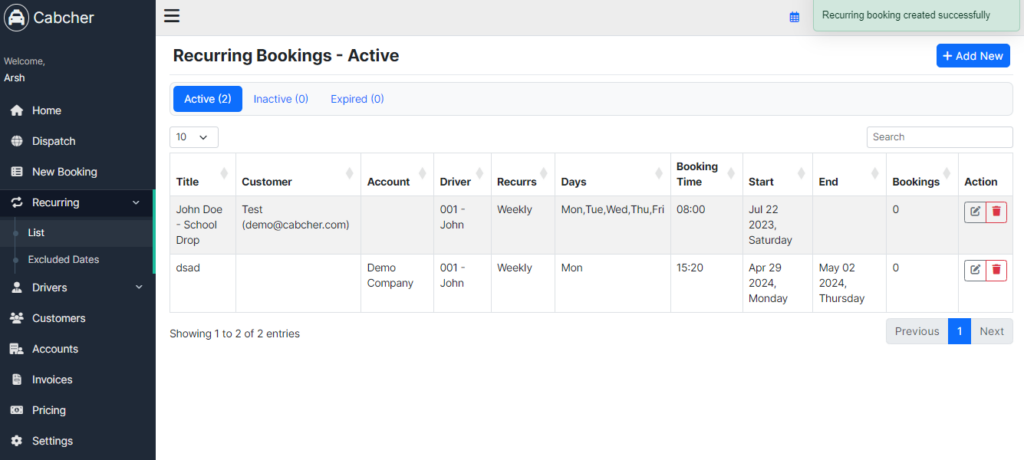Viewport: 1024px width, 460px height.
Task: Click the Cabcher taxi logo
Action: tap(16, 18)
